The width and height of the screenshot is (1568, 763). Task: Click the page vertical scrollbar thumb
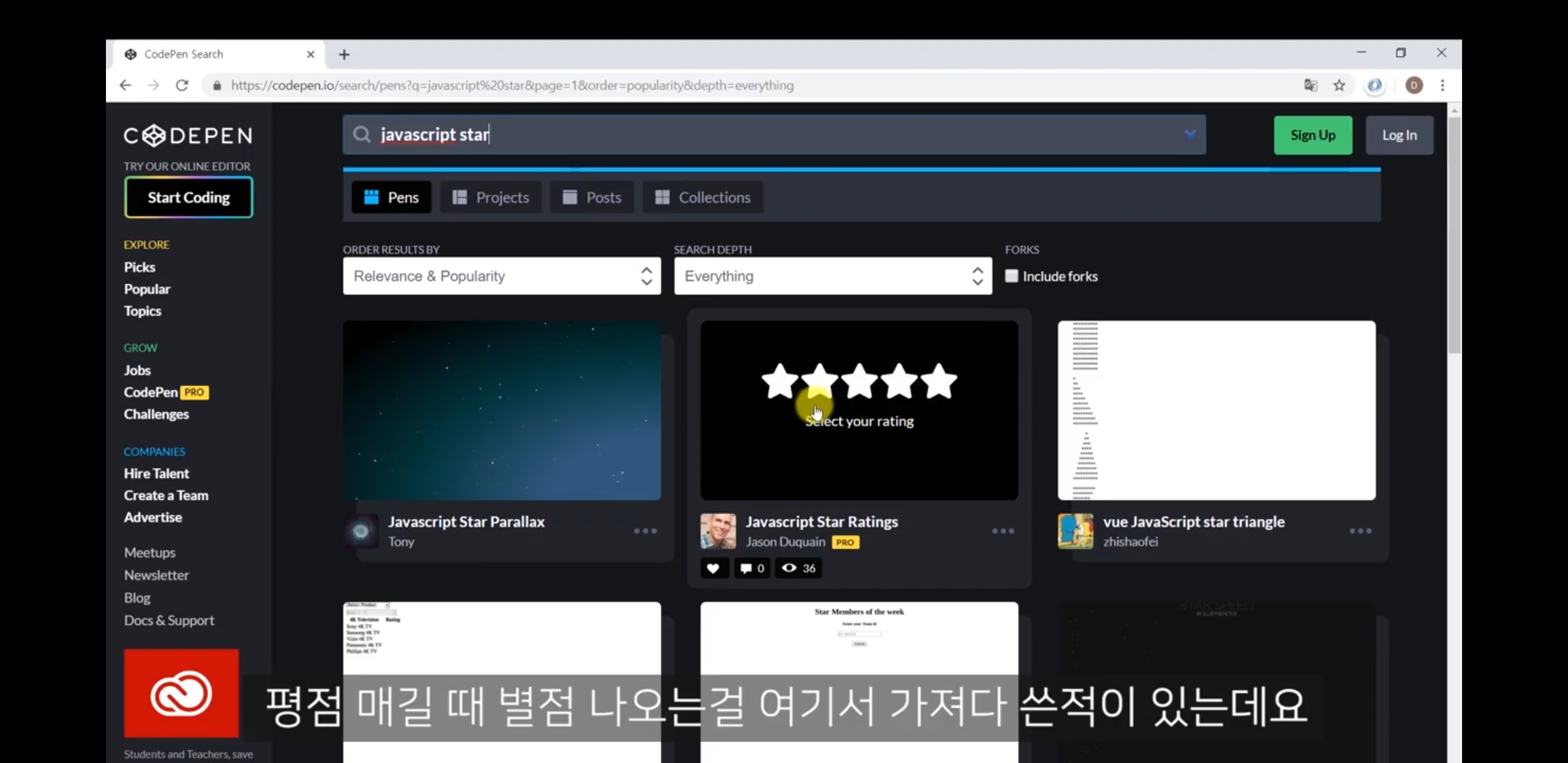[1454, 236]
